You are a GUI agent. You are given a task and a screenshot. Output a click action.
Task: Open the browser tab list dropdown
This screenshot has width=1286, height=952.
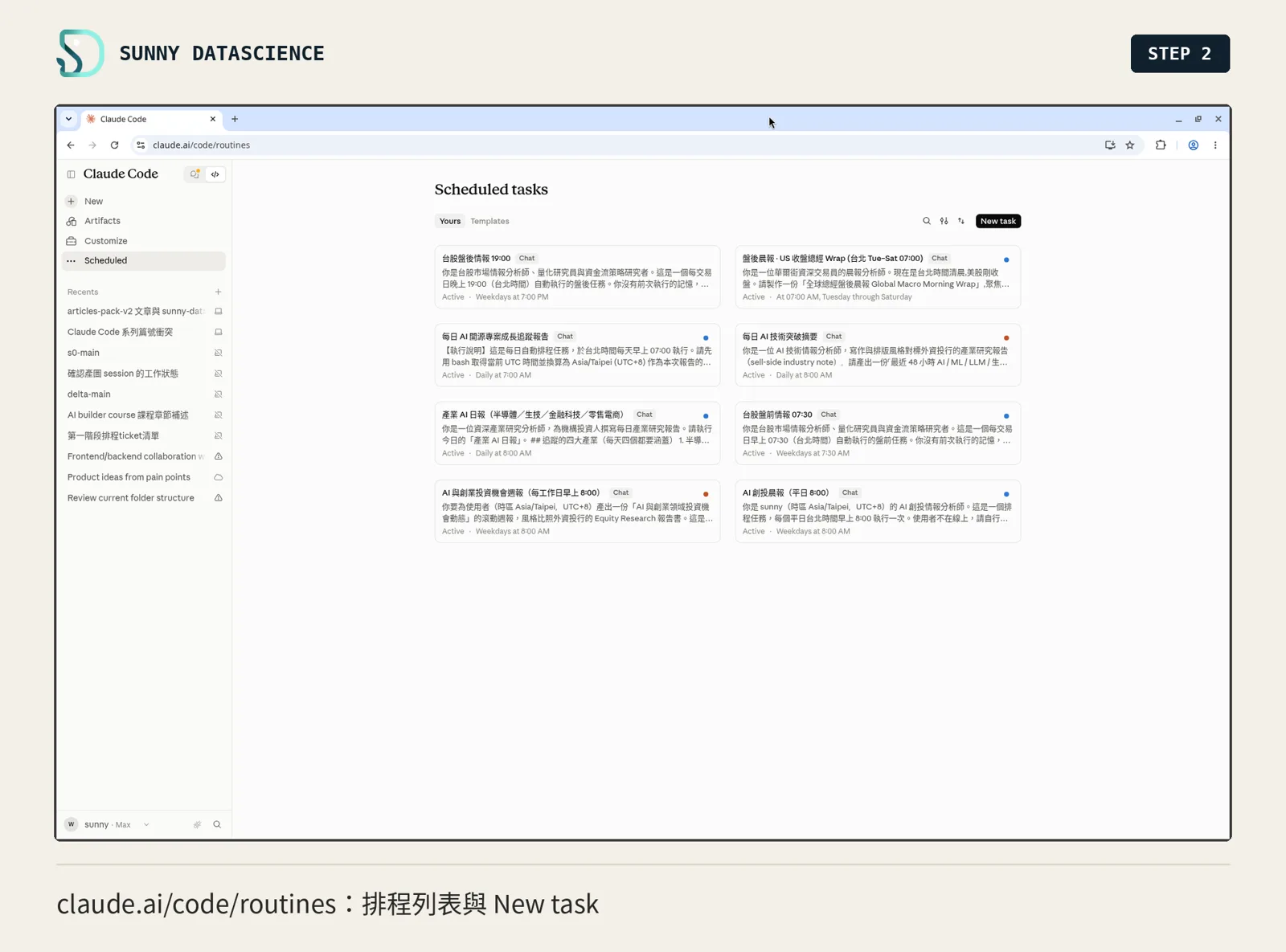click(68, 119)
